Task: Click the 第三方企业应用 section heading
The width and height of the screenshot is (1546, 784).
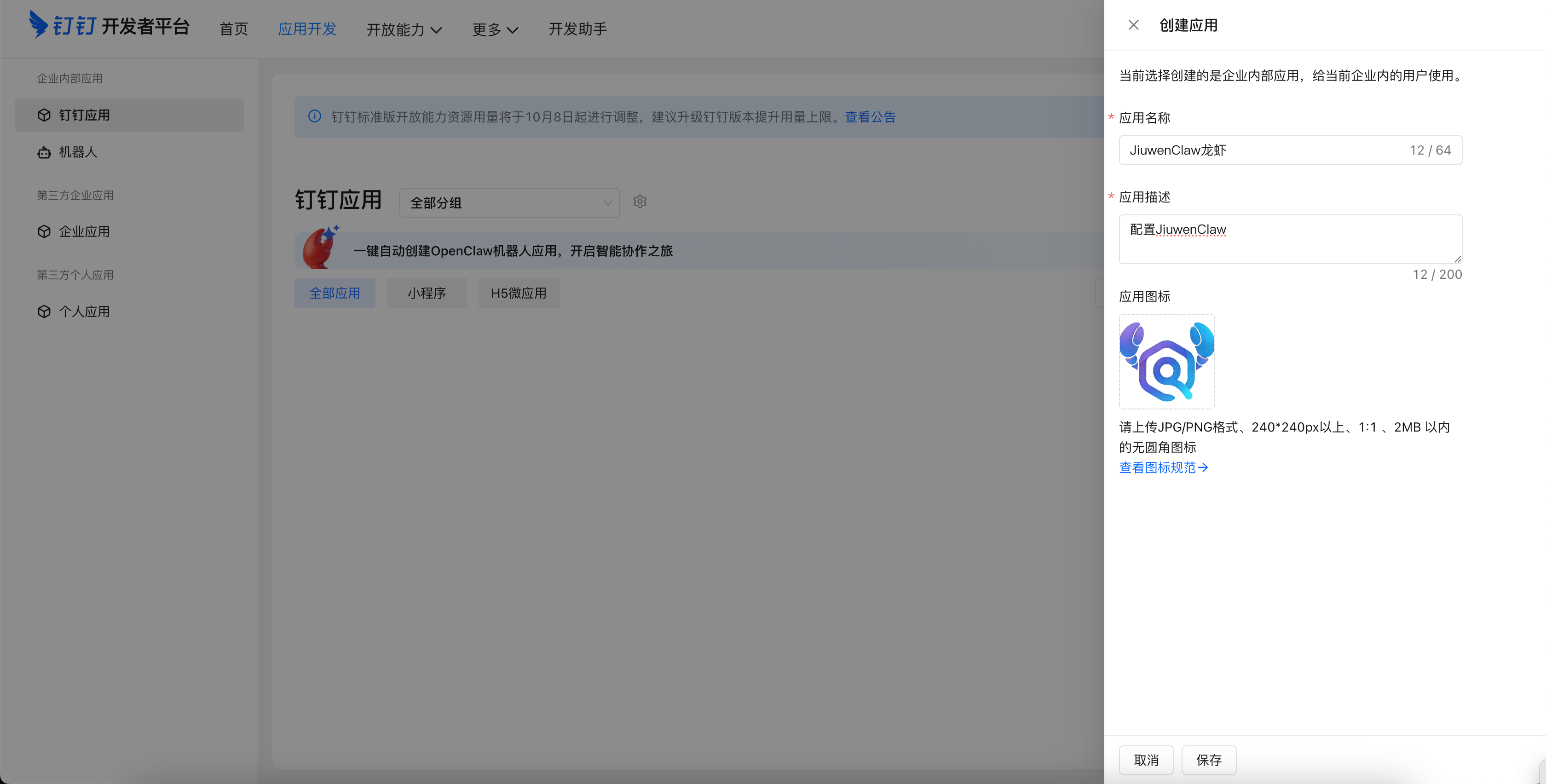Action: click(x=75, y=195)
